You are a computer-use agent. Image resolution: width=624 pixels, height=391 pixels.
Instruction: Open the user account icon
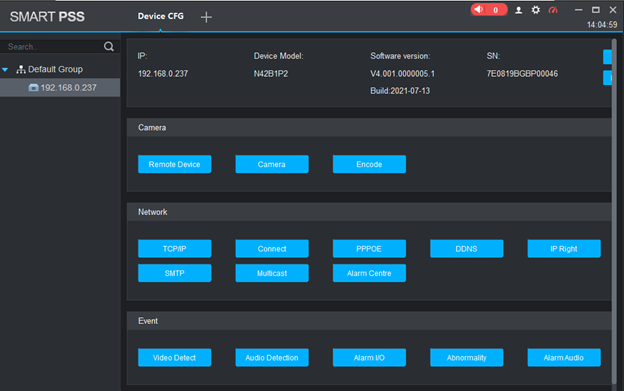click(518, 10)
